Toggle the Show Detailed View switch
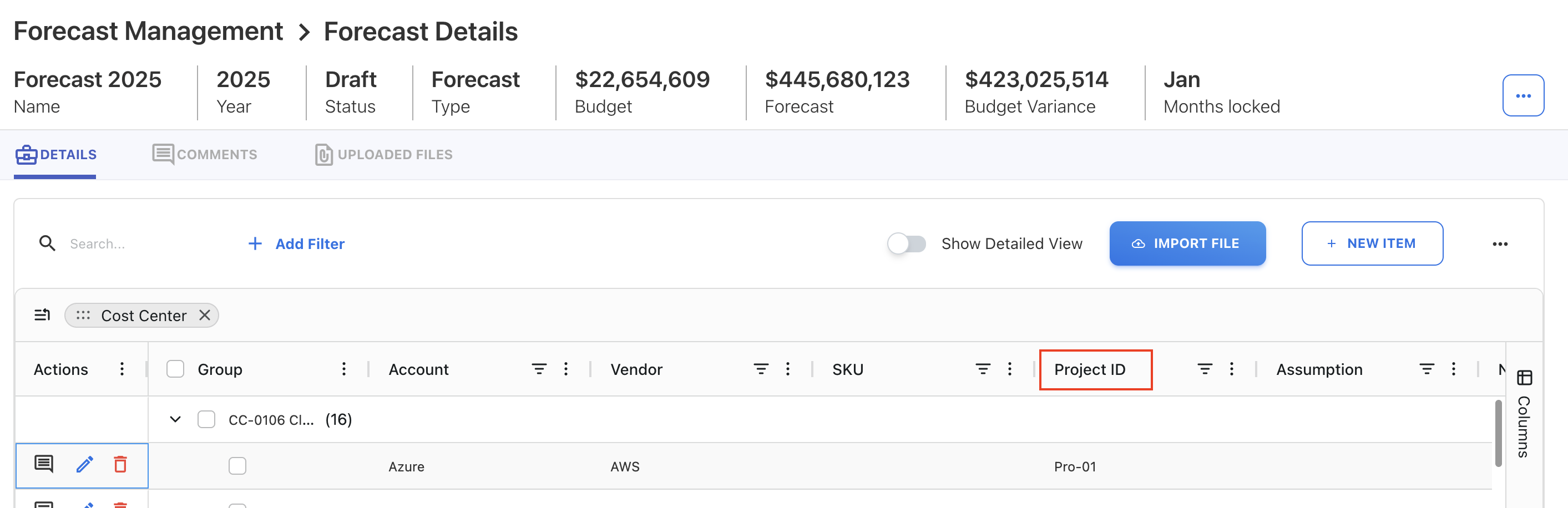 point(907,243)
